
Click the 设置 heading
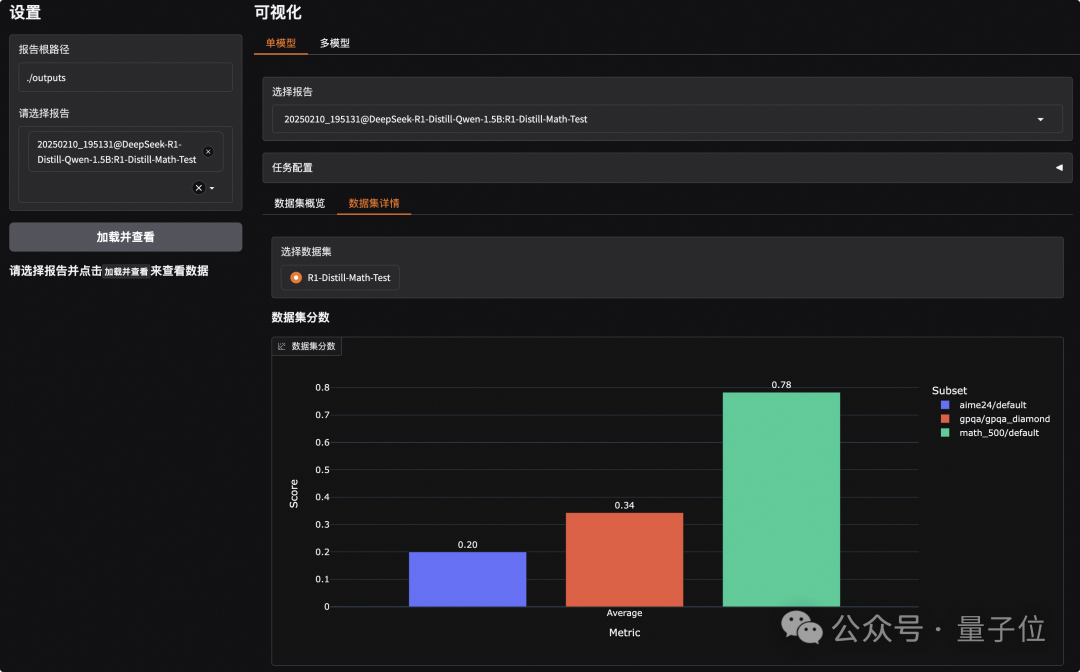[25, 12]
